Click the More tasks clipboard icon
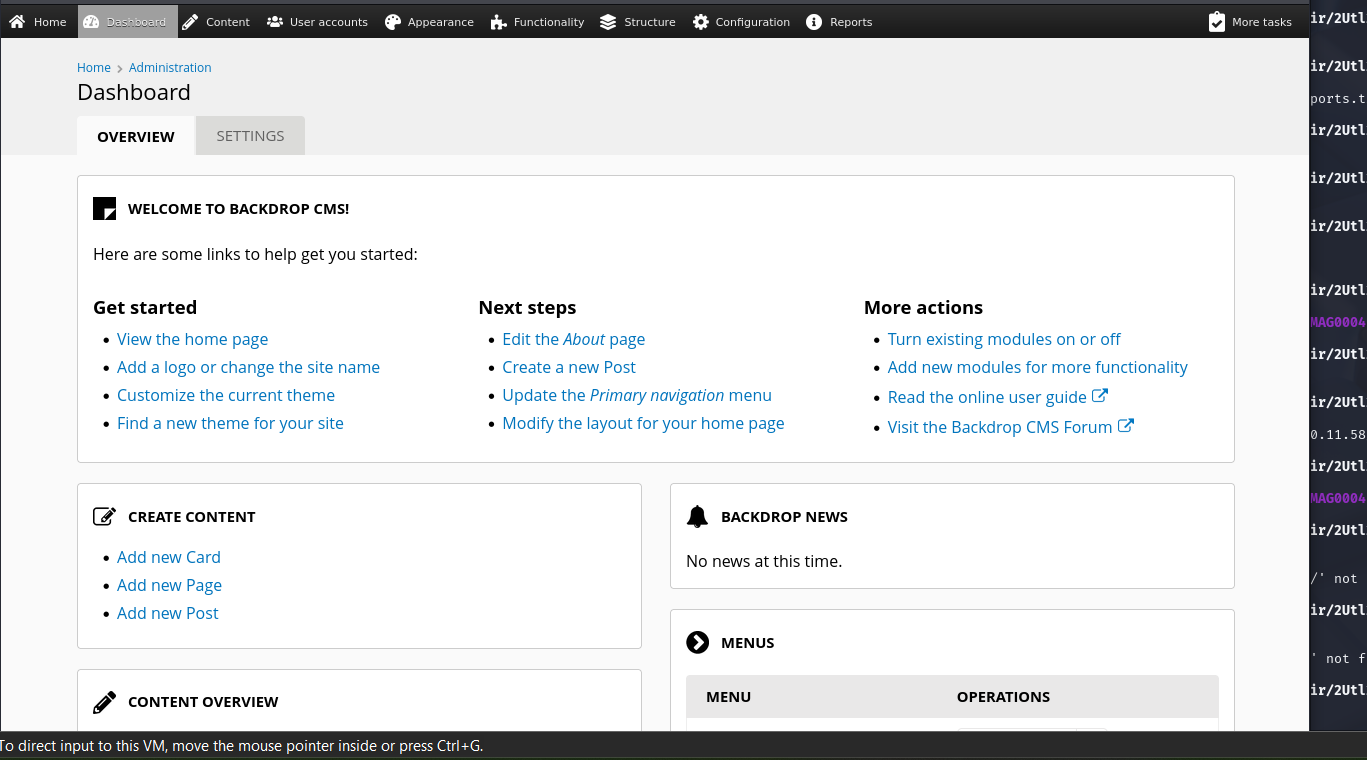The image size is (1367, 760). click(x=1216, y=22)
